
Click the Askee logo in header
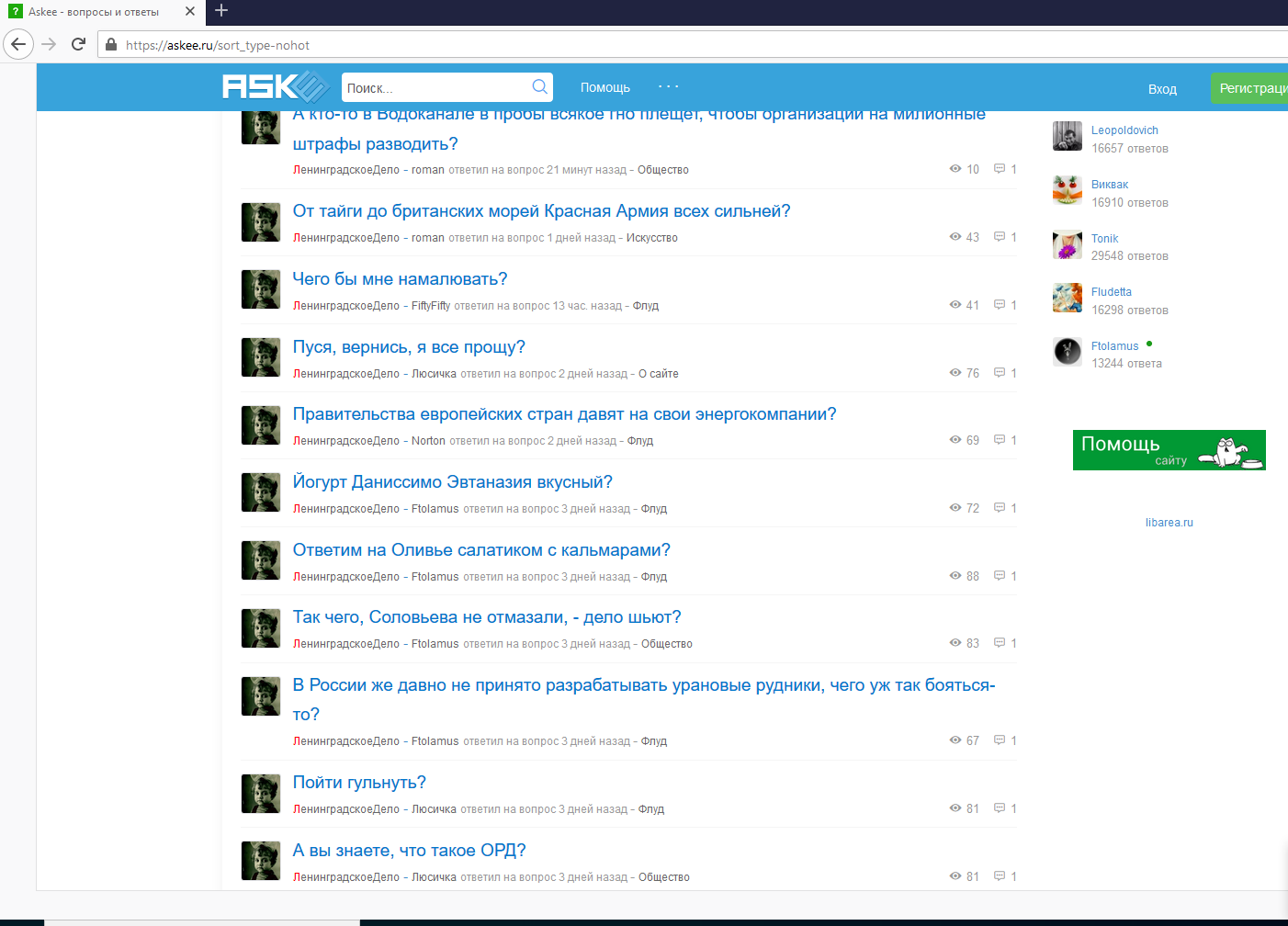click(275, 87)
